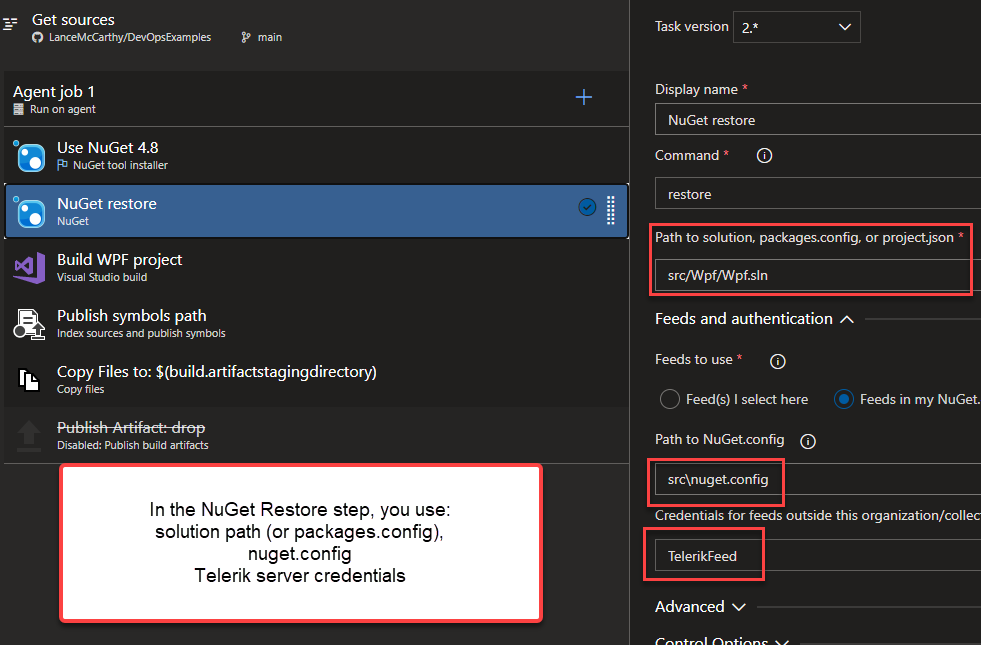Click info icon next to Path to NuGet.config

tap(809, 441)
